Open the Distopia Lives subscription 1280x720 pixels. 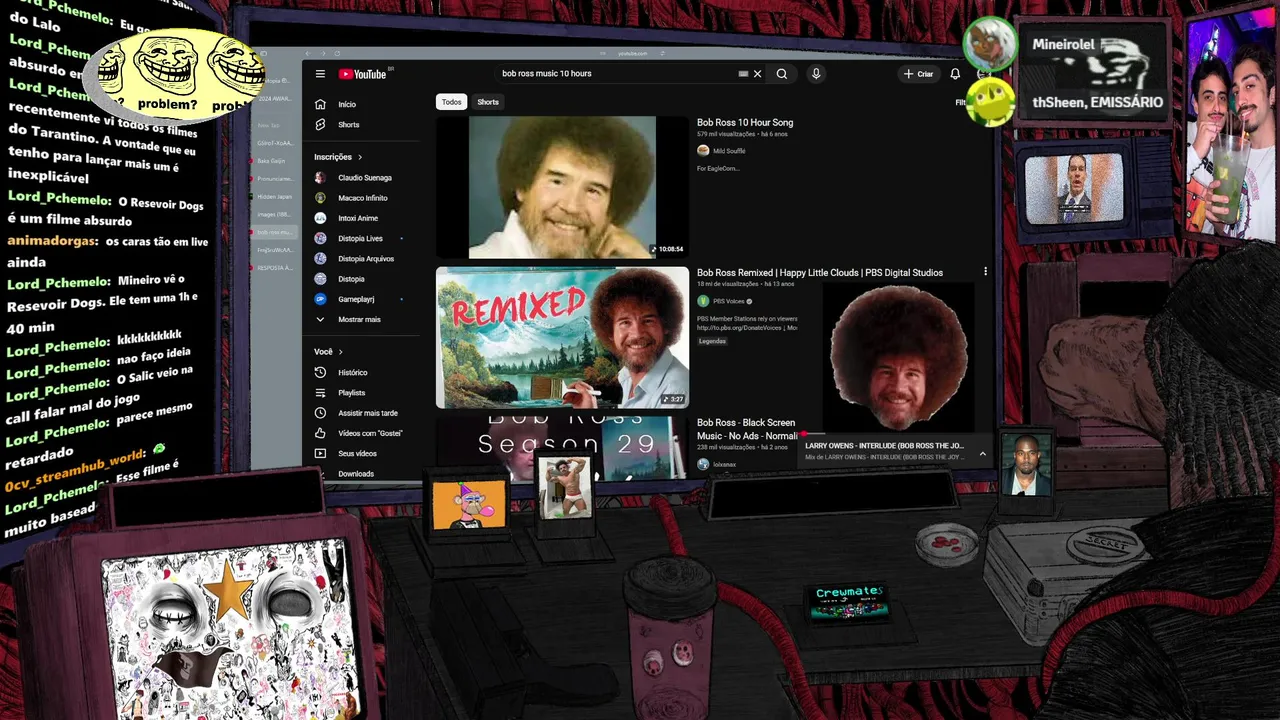360,238
